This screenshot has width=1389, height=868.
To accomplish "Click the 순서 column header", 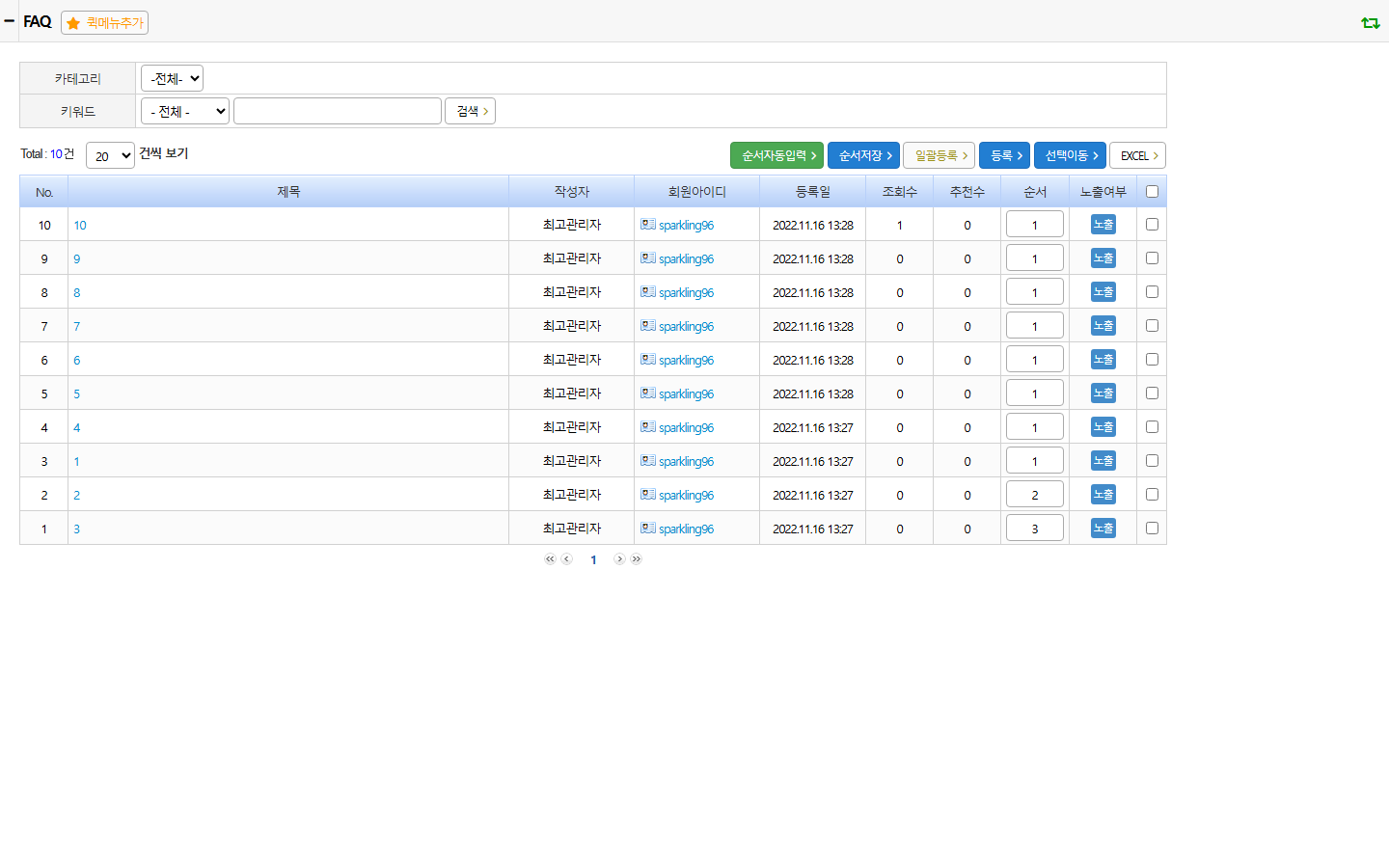I will 1035,192.
